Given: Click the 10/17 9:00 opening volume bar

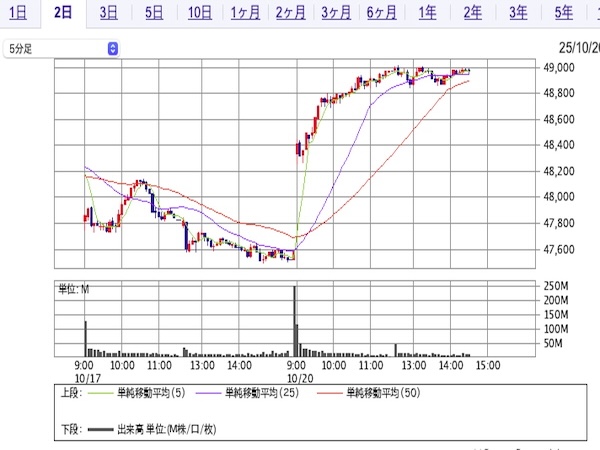Looking at the screenshot, I should coord(86,338).
